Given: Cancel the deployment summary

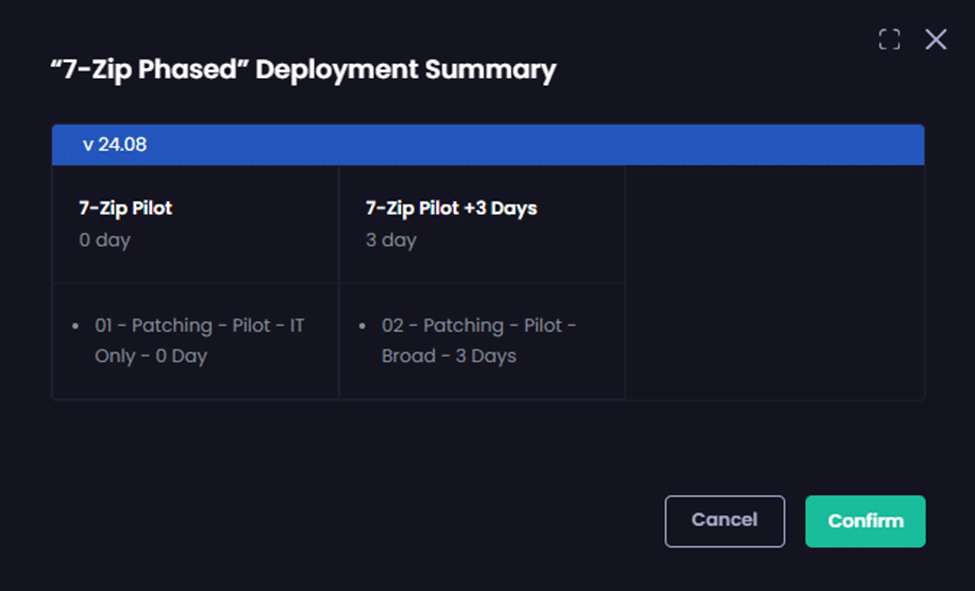Looking at the screenshot, I should pyautogui.click(x=724, y=521).
